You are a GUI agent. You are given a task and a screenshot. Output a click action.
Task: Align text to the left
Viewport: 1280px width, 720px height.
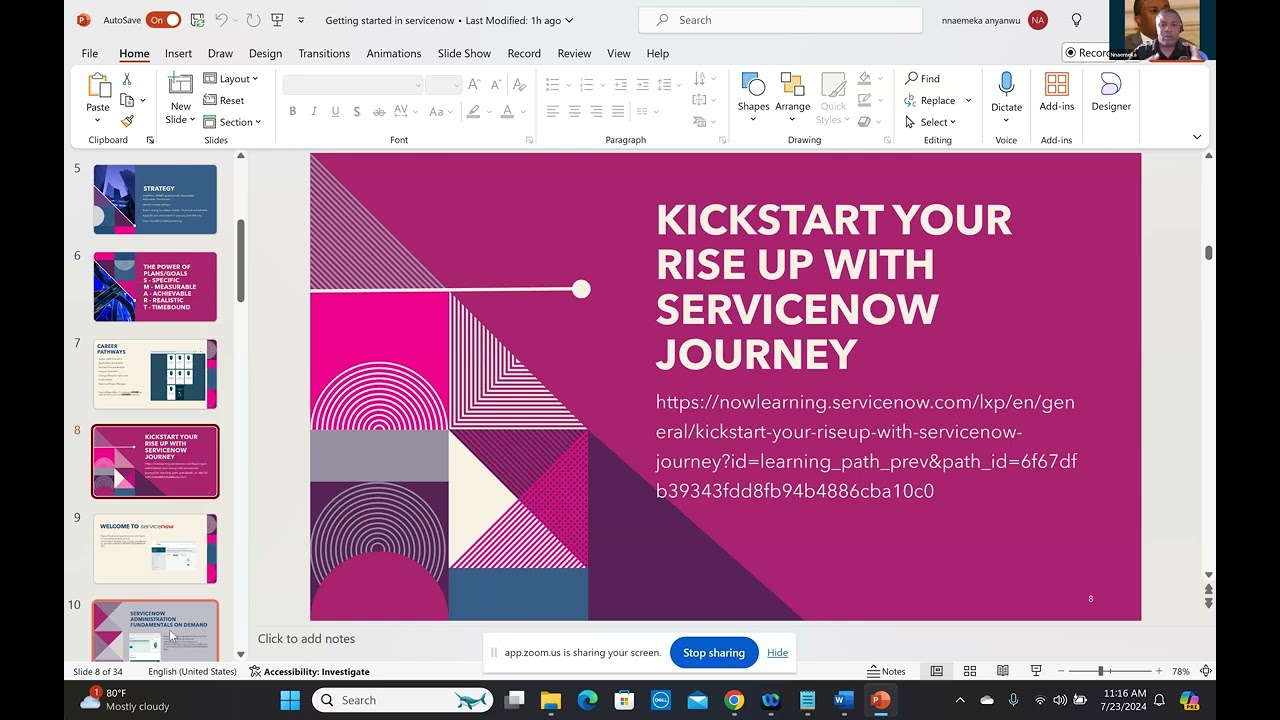(553, 111)
